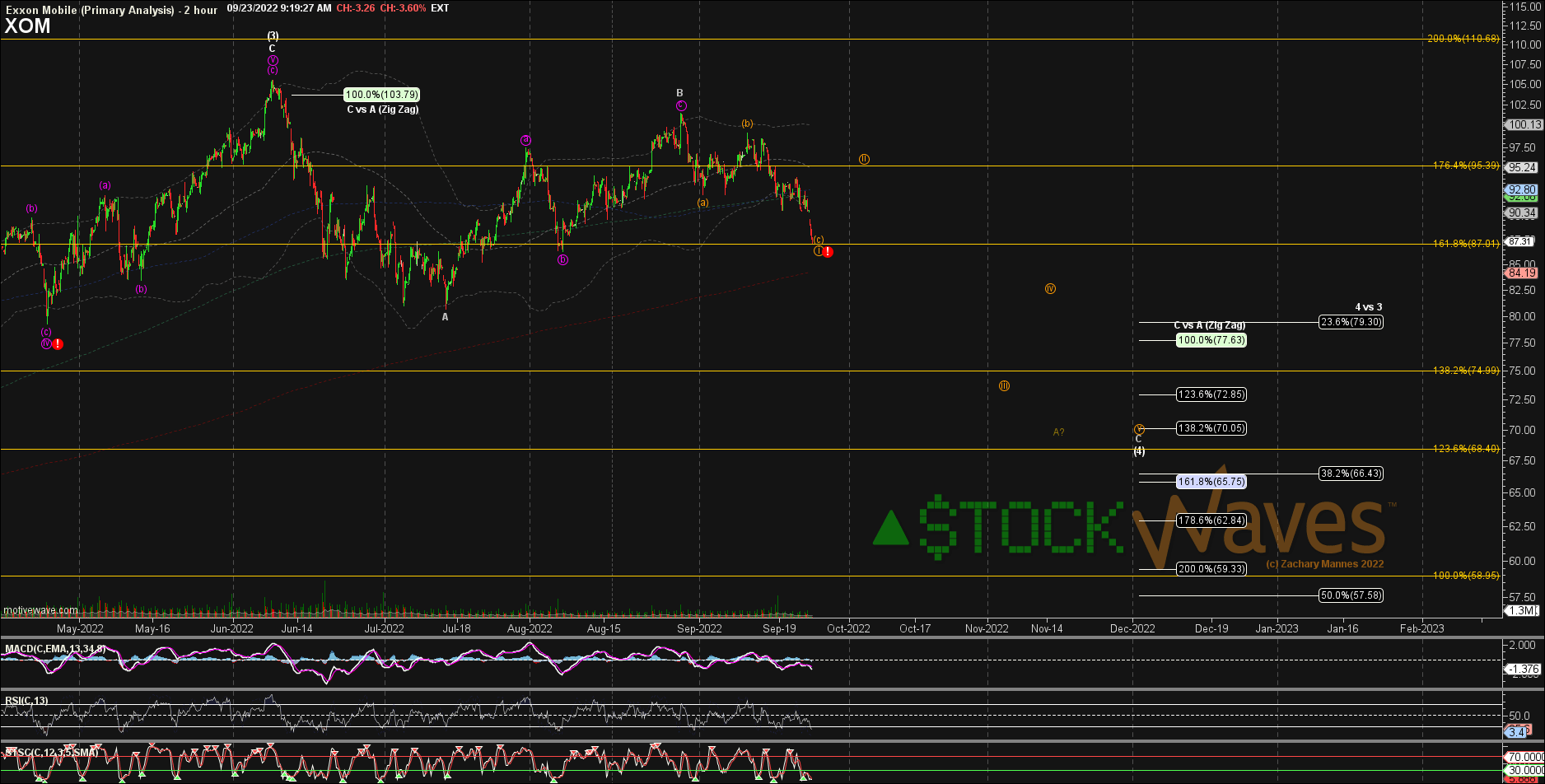Click the MACD(C,EMA,13,34,8) study label
Screen dimensions: 1545x784
(55, 649)
